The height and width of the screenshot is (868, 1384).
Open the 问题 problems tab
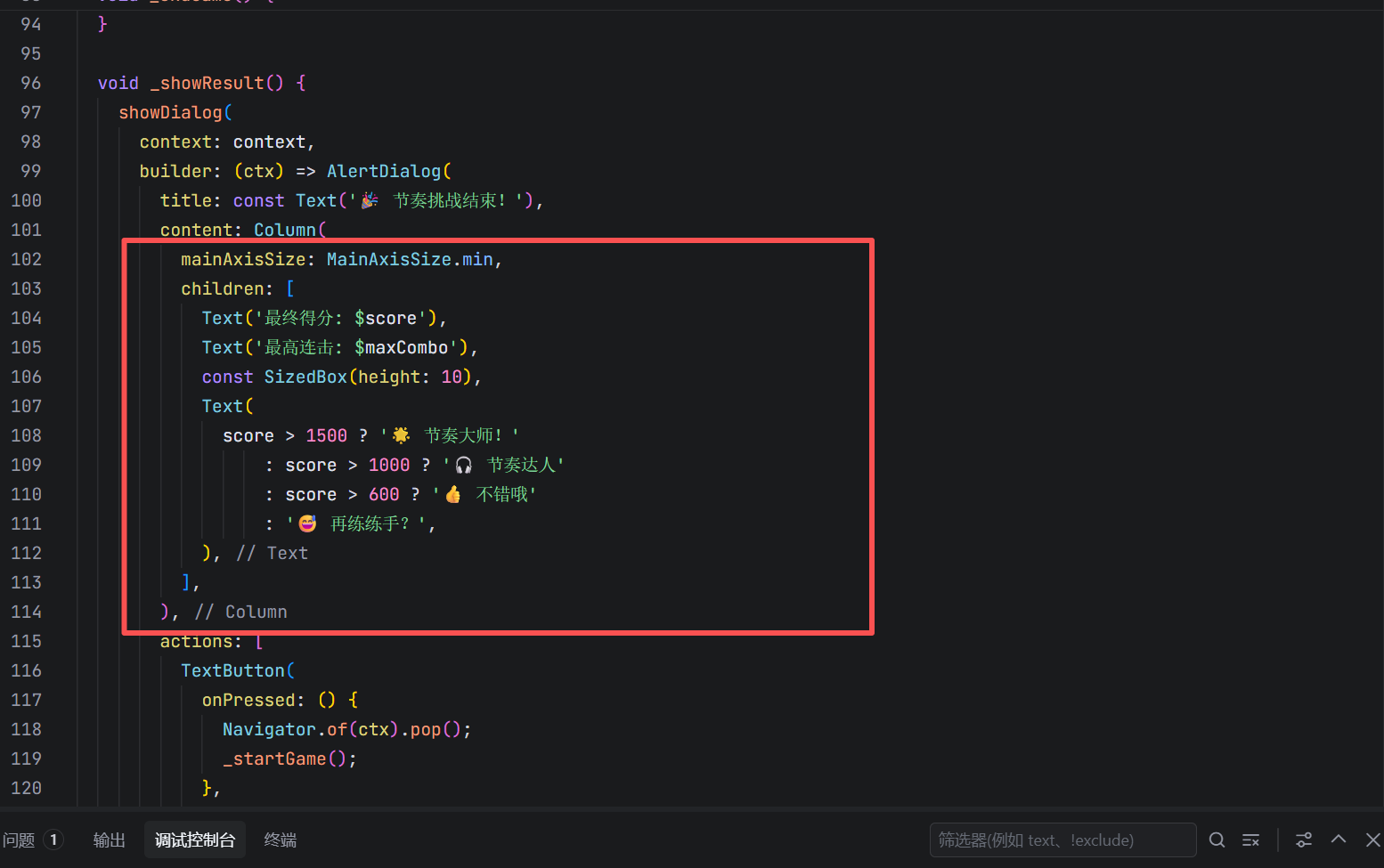point(19,840)
